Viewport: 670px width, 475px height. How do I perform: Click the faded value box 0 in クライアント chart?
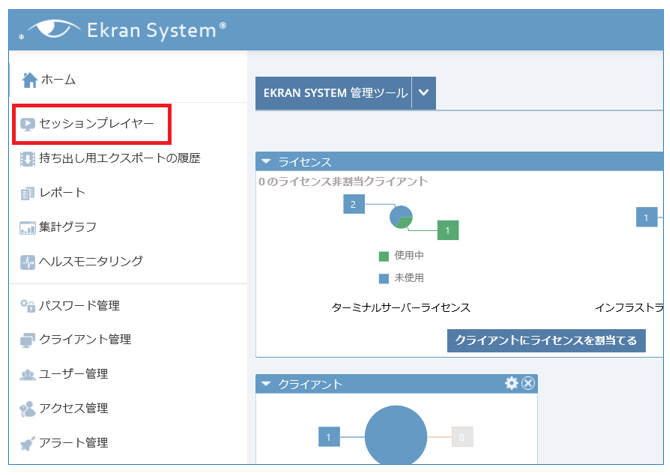[x=462, y=437]
